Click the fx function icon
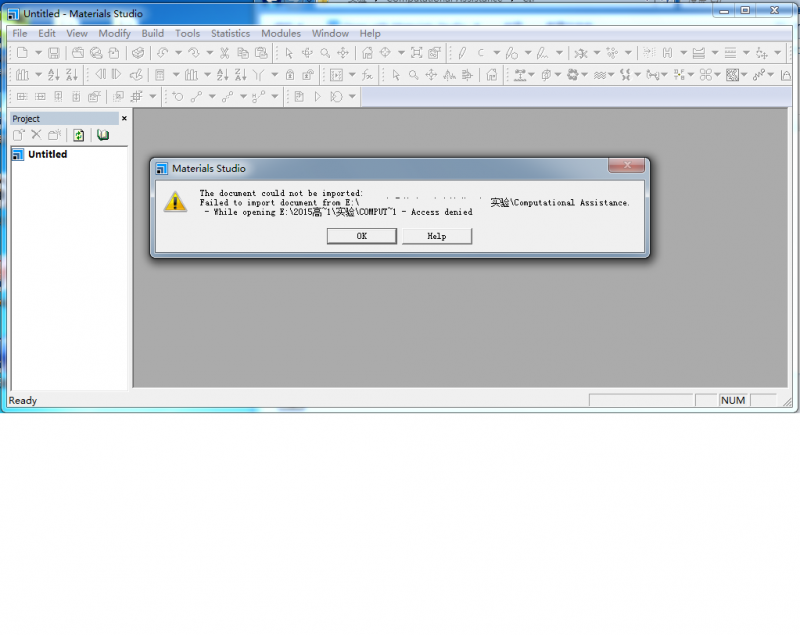This screenshot has height=635, width=800. 367,75
